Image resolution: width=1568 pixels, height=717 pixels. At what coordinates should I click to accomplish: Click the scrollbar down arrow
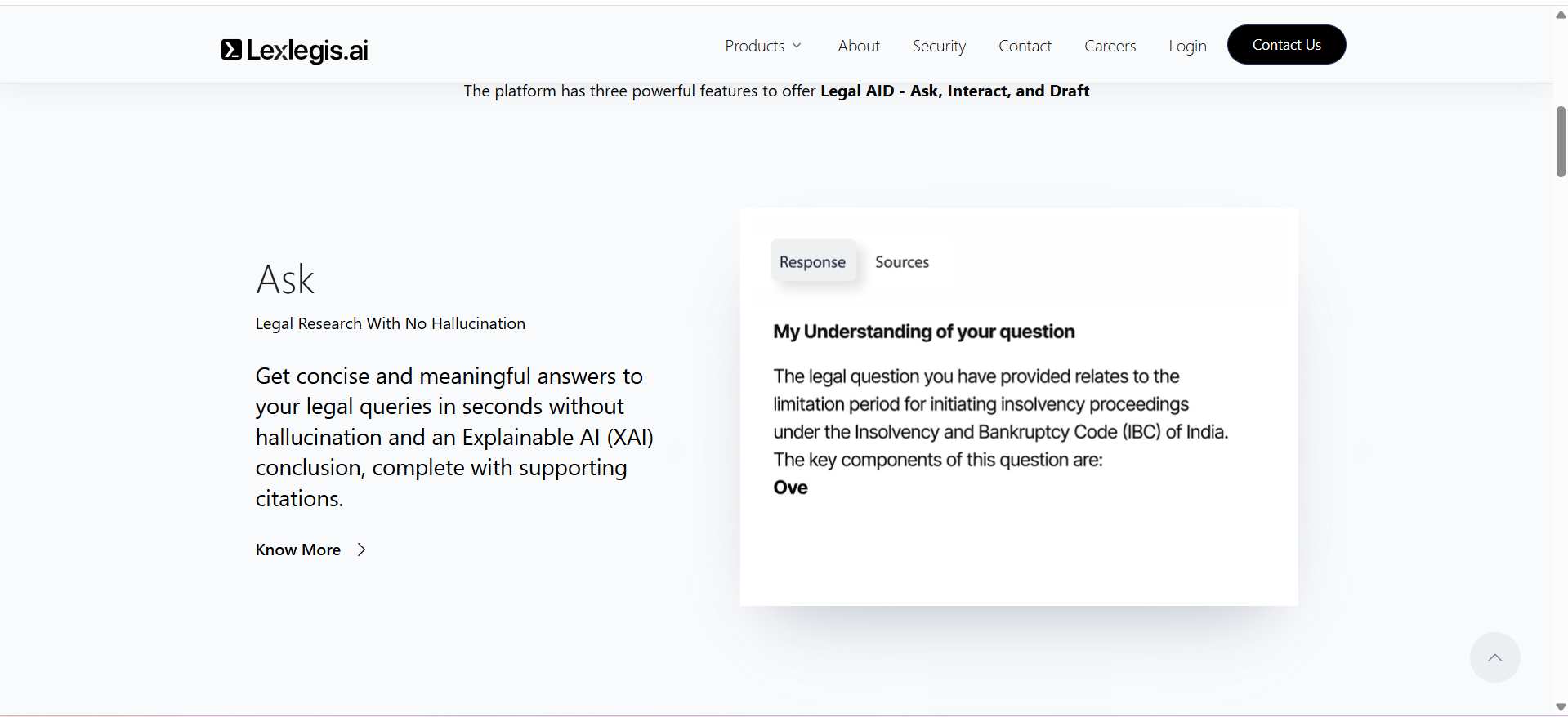(1561, 707)
